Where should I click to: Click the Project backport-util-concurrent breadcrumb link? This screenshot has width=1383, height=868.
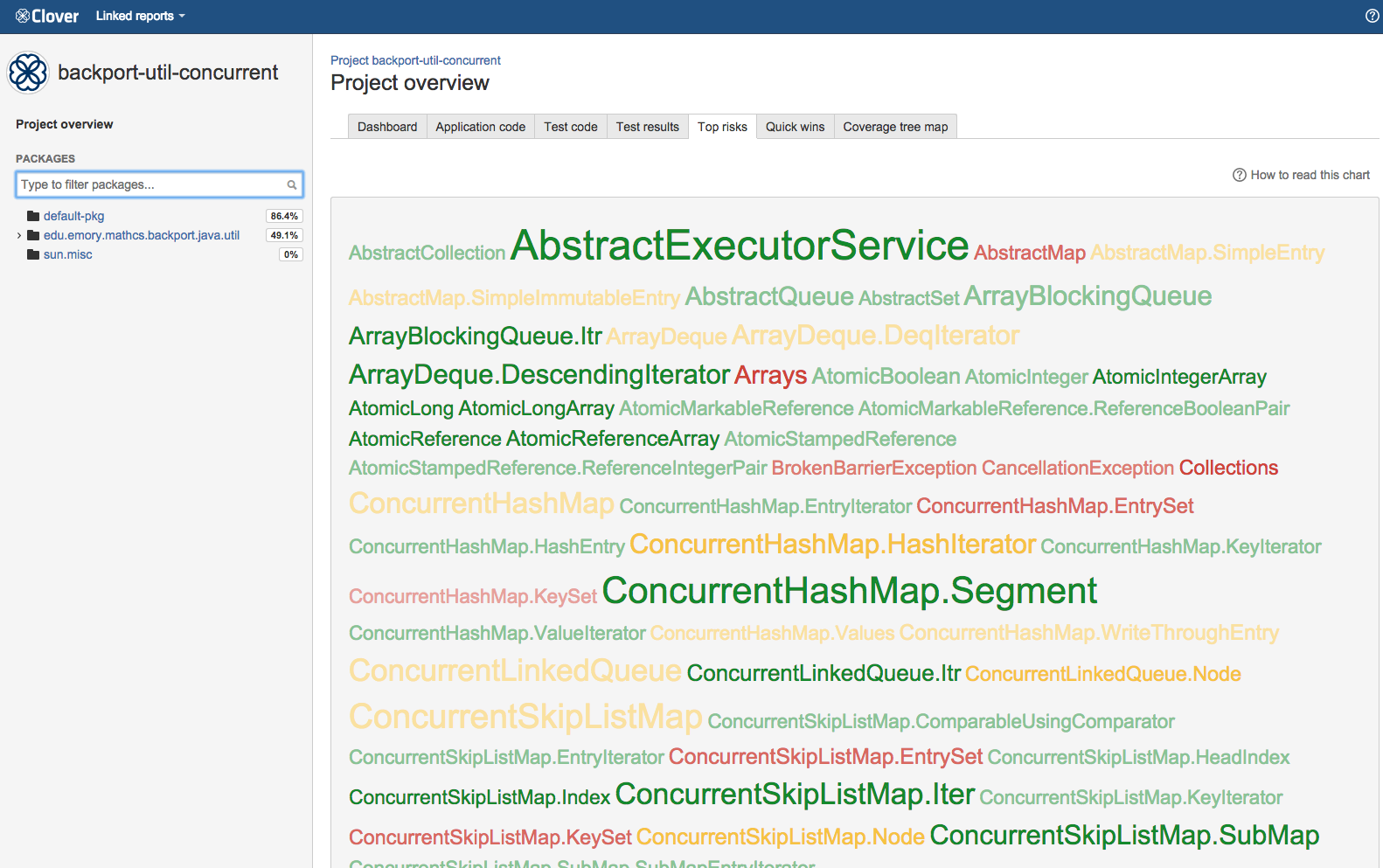click(415, 60)
